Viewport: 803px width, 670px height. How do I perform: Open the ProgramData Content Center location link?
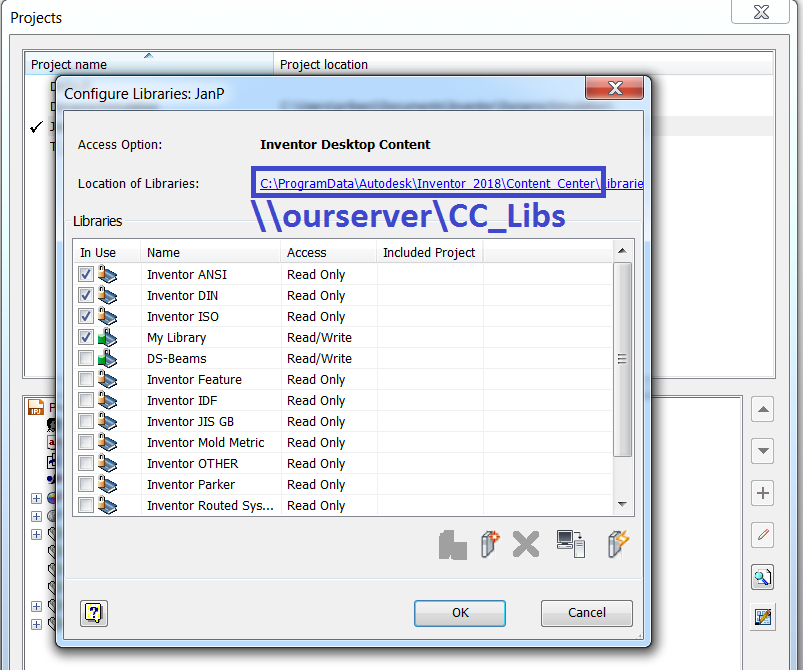pos(428,183)
